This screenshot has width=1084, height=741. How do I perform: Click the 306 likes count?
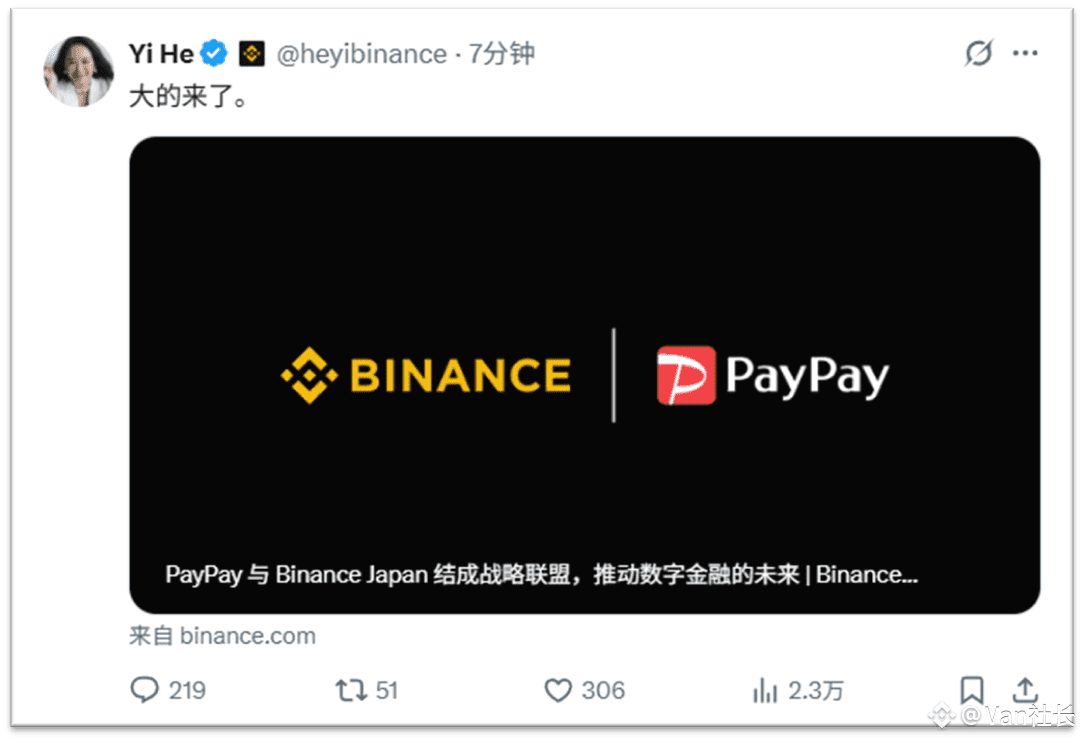[x=603, y=691]
